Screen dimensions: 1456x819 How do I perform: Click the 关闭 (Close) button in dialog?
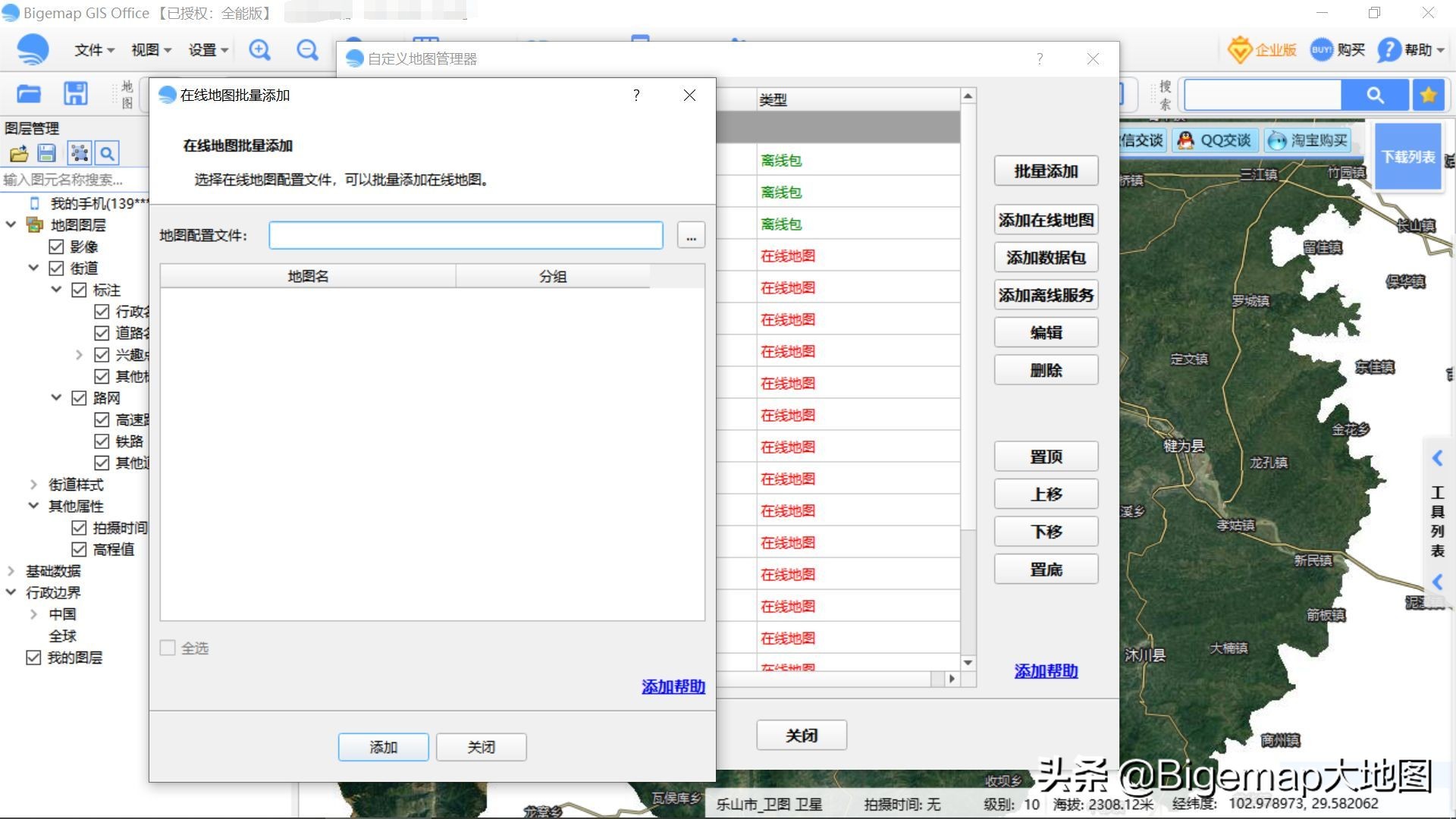480,747
